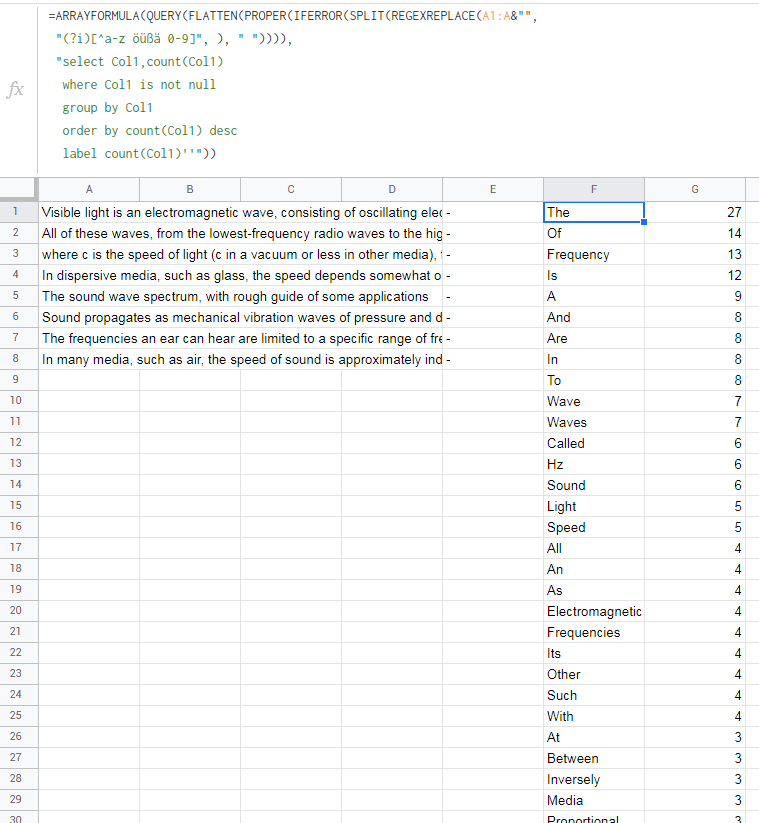Click cell 'Its' in column F
Screen dimensions: 759x823
point(594,653)
